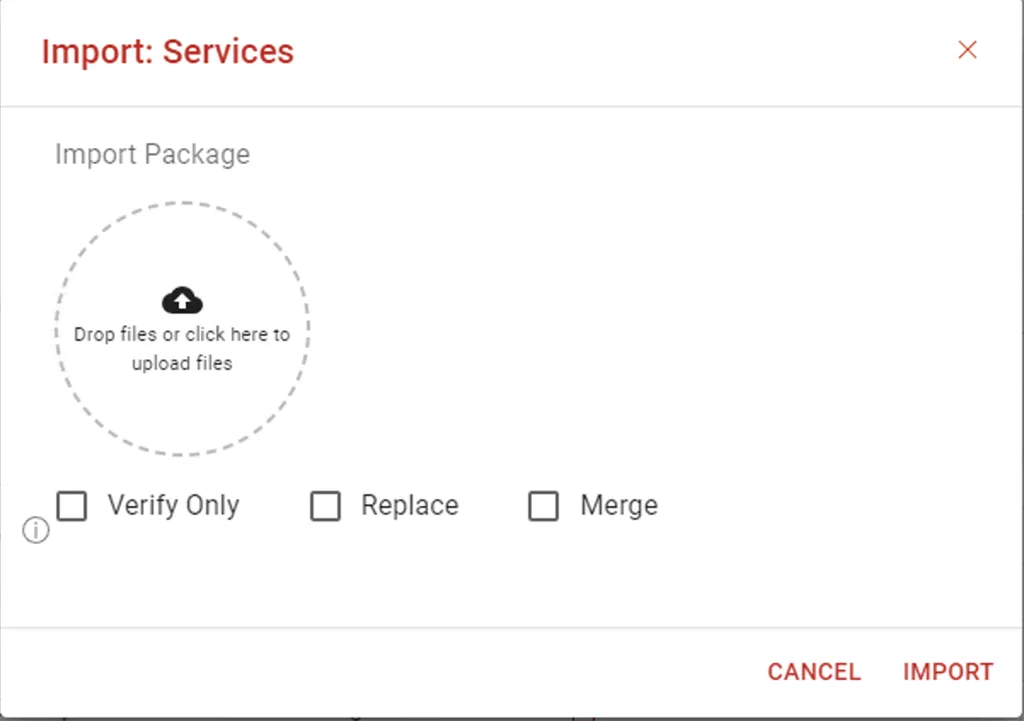The width and height of the screenshot is (1024, 721).
Task: Click the 'Replace' option label
Action: pos(410,505)
